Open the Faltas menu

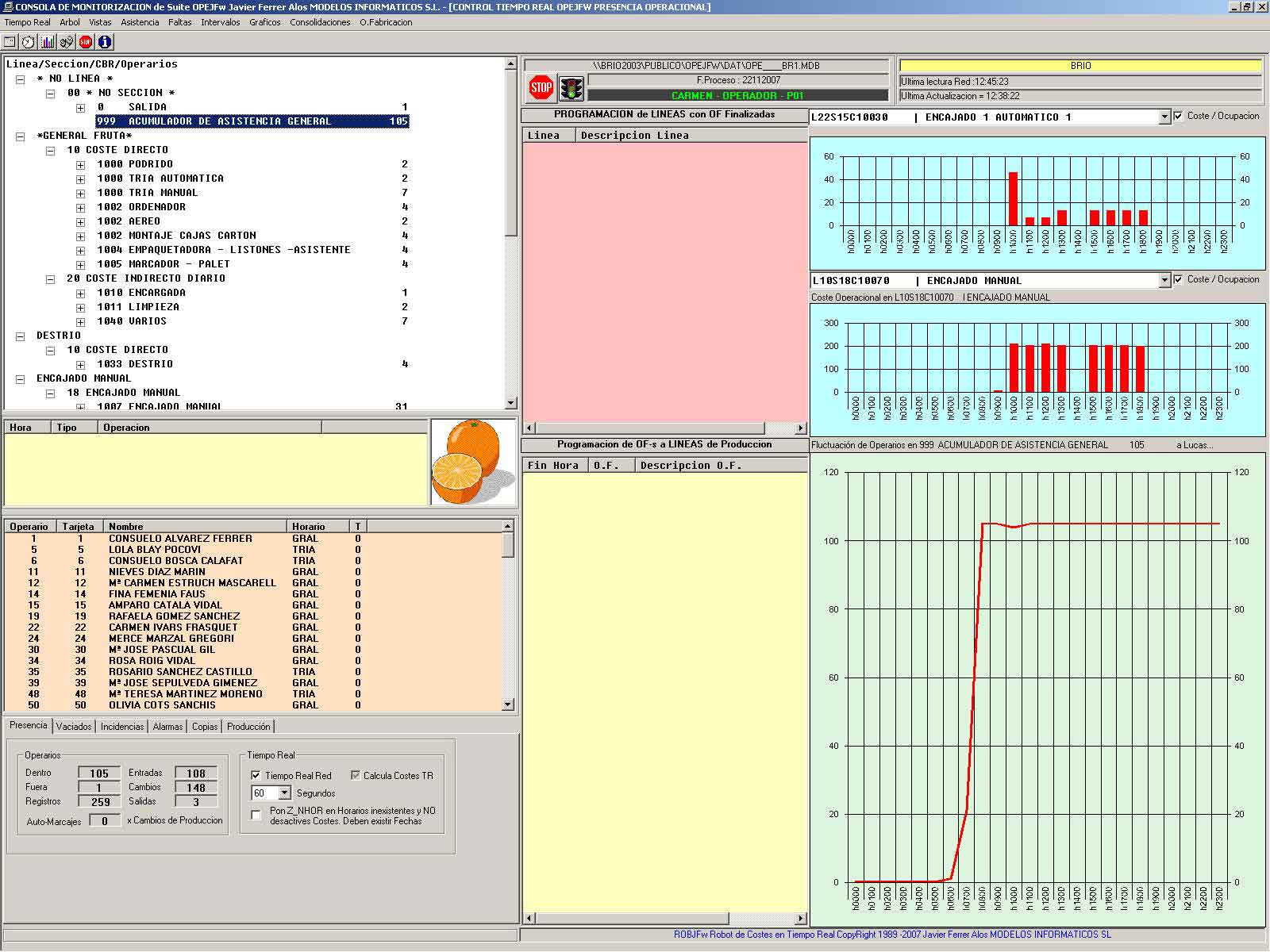click(x=180, y=22)
